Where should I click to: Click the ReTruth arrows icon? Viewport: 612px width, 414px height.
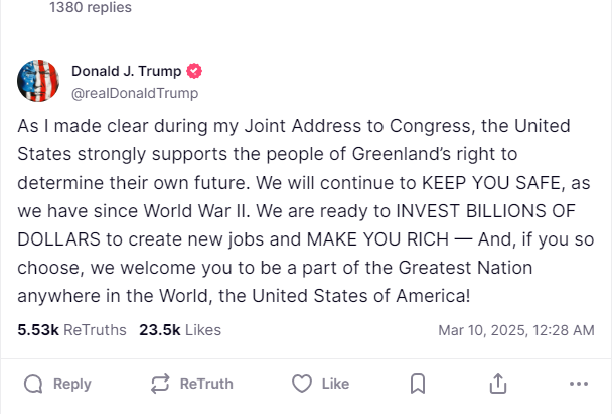[x=159, y=384]
